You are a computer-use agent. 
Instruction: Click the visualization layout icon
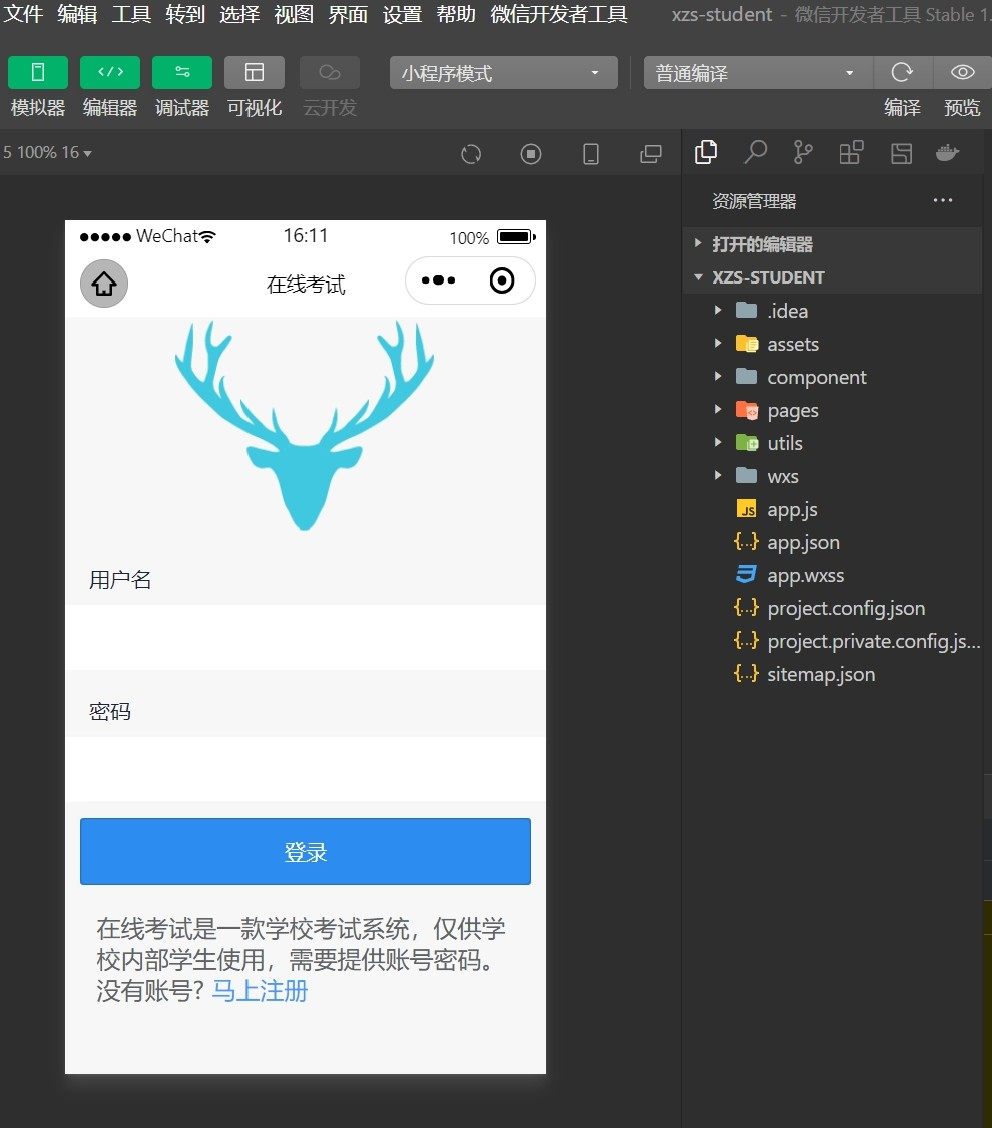tap(254, 72)
